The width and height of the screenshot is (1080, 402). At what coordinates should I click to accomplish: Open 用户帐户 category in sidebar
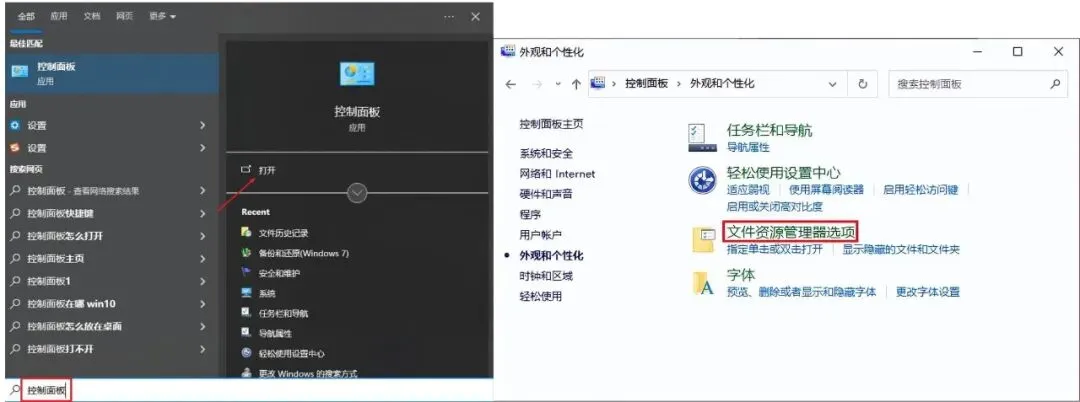click(541, 235)
